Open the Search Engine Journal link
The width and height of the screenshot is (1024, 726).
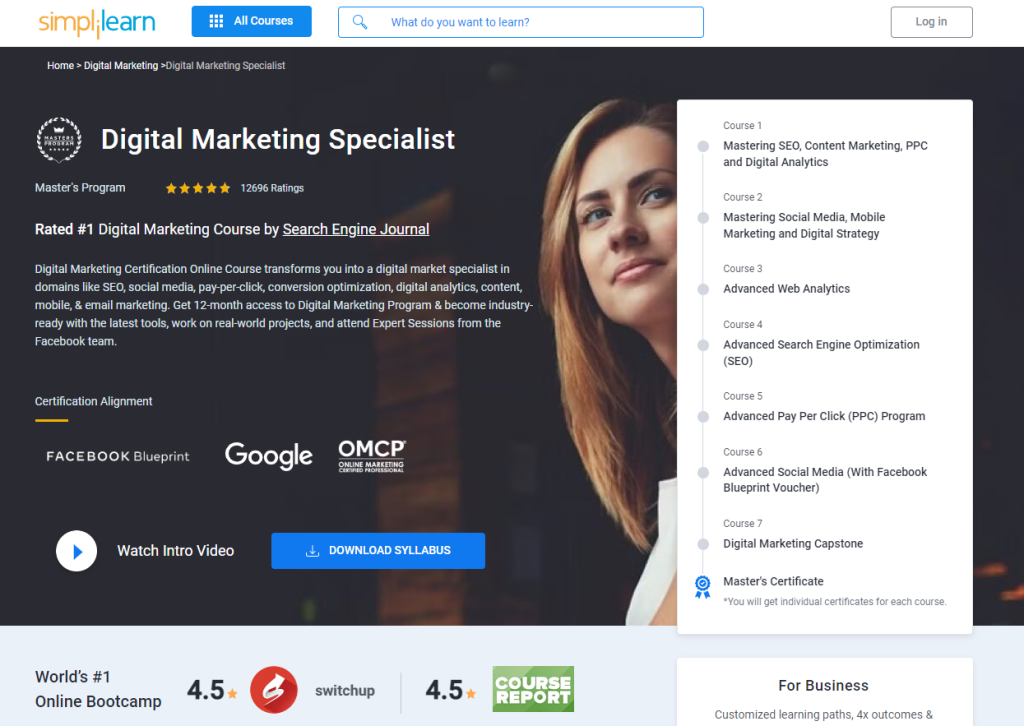(355, 229)
